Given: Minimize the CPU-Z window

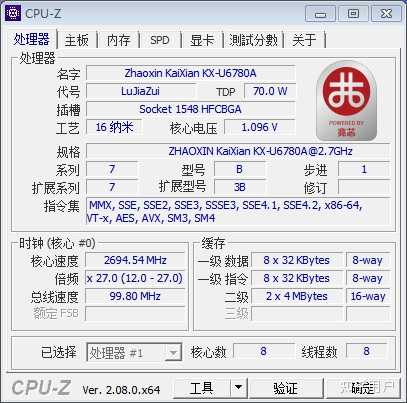Looking at the screenshot, I should tap(320, 14).
